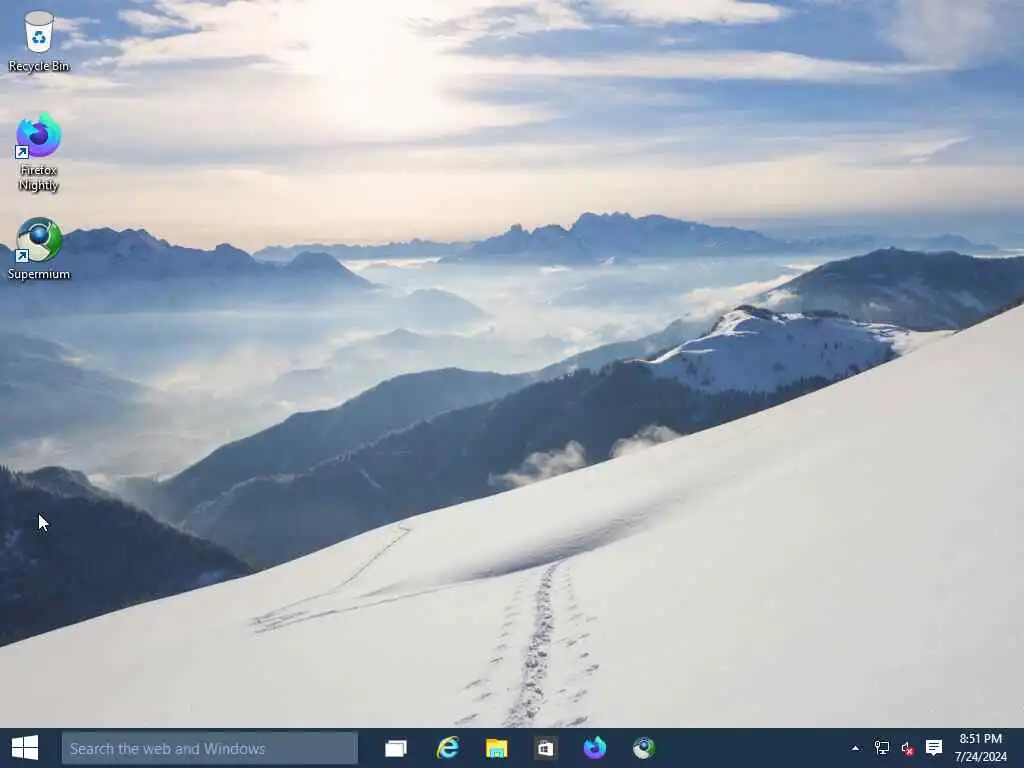The width and height of the screenshot is (1024, 768).
Task: Launch Firefox Nightly from the taskbar
Action: pyautogui.click(x=594, y=748)
